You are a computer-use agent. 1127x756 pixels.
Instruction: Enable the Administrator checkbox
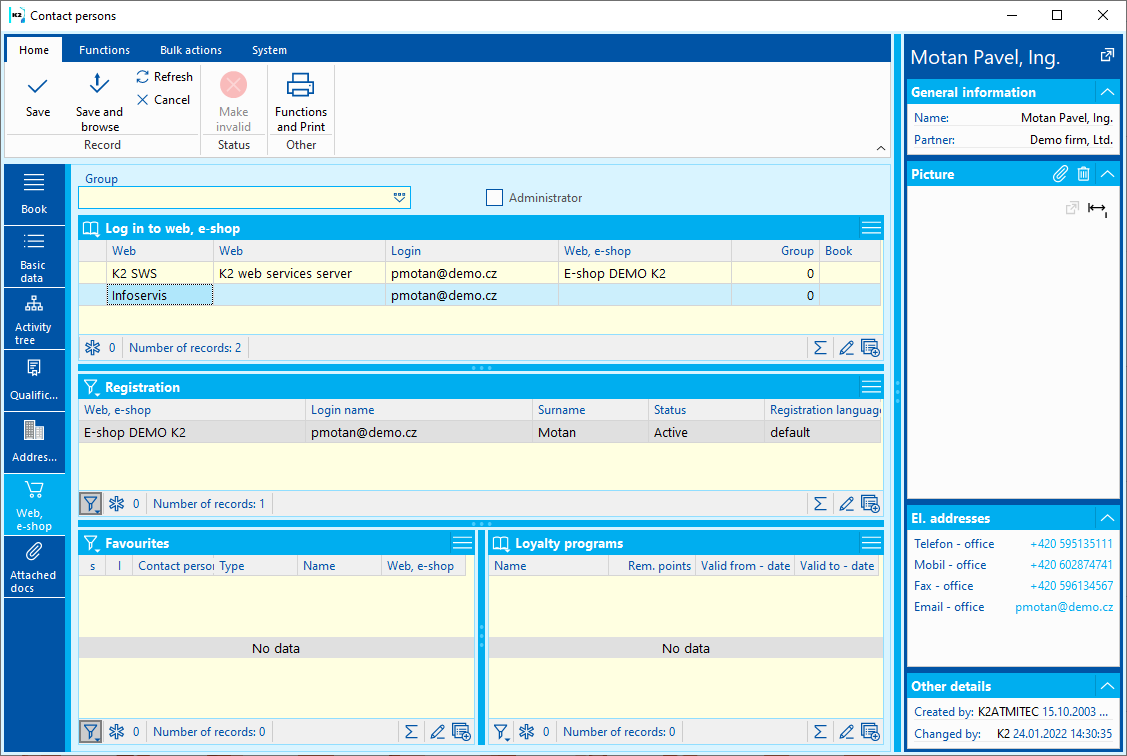point(494,198)
